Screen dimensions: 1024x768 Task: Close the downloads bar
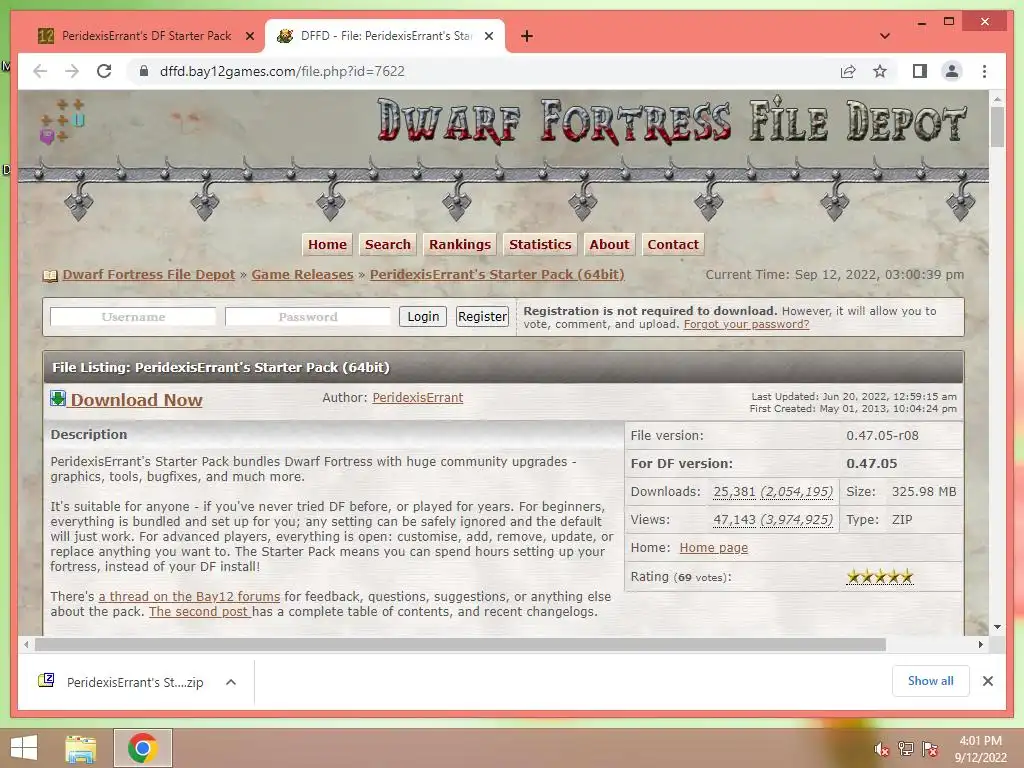[987, 681]
